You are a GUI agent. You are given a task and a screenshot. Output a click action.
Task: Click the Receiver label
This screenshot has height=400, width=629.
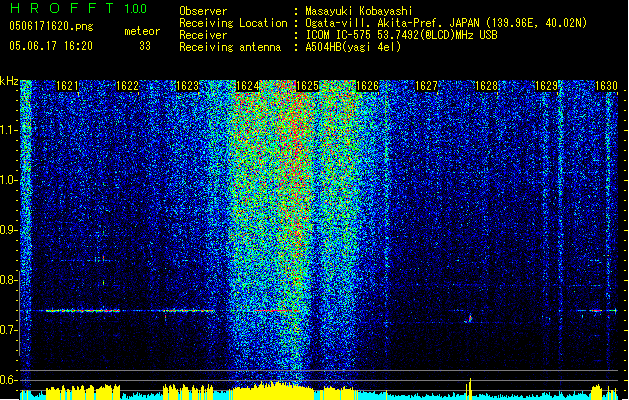(203, 35)
